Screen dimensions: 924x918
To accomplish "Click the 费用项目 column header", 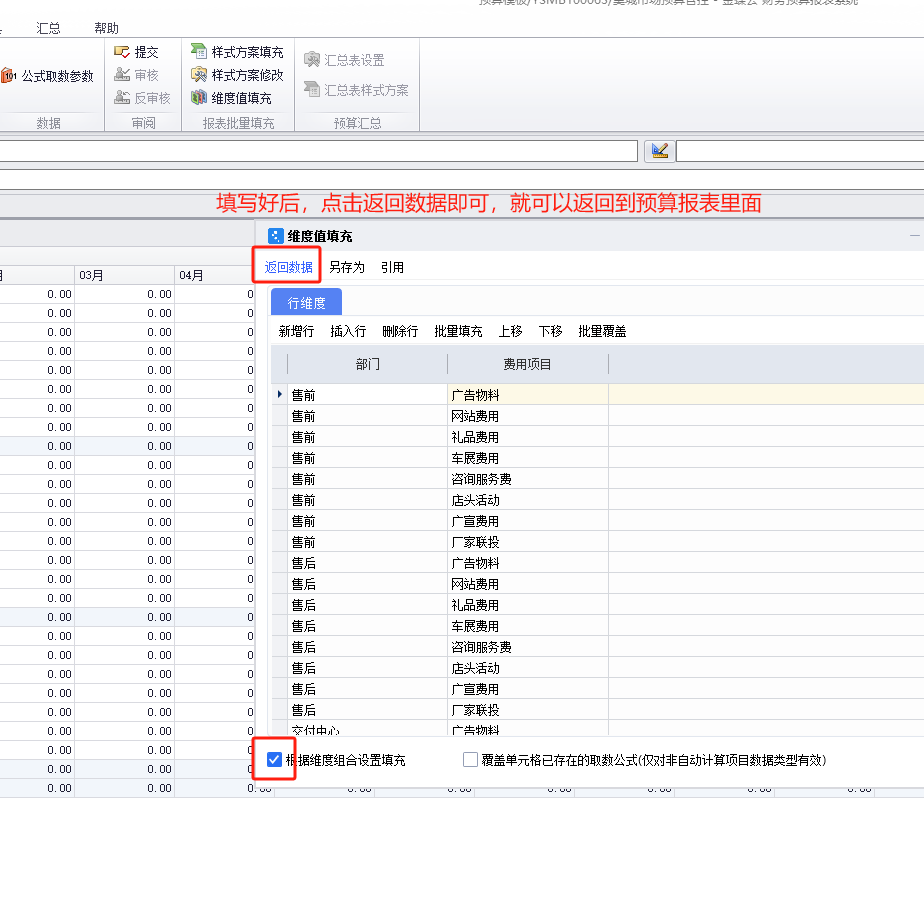I will [x=527, y=364].
